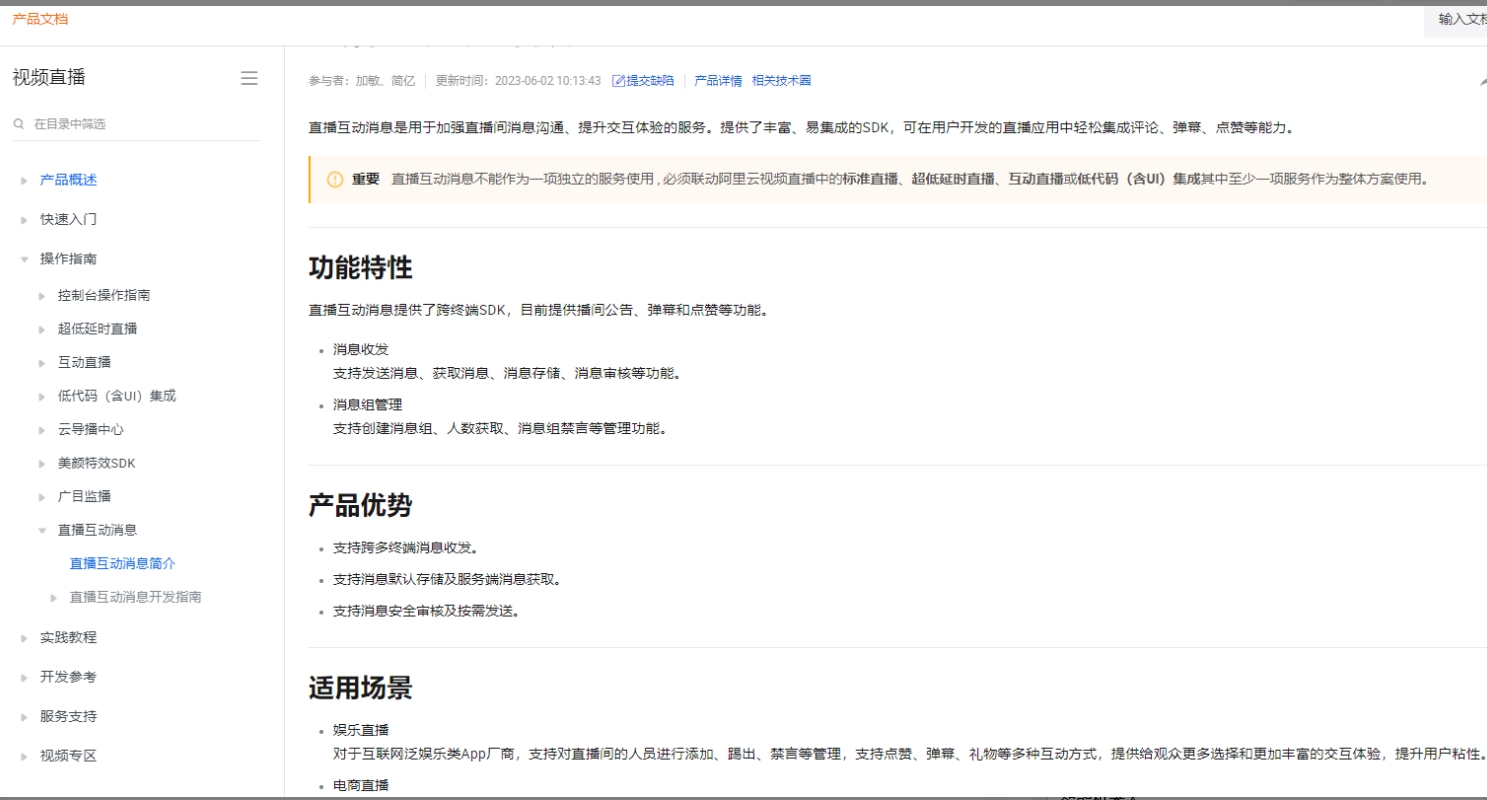Open 控制台操作指南 tree item

[104, 295]
